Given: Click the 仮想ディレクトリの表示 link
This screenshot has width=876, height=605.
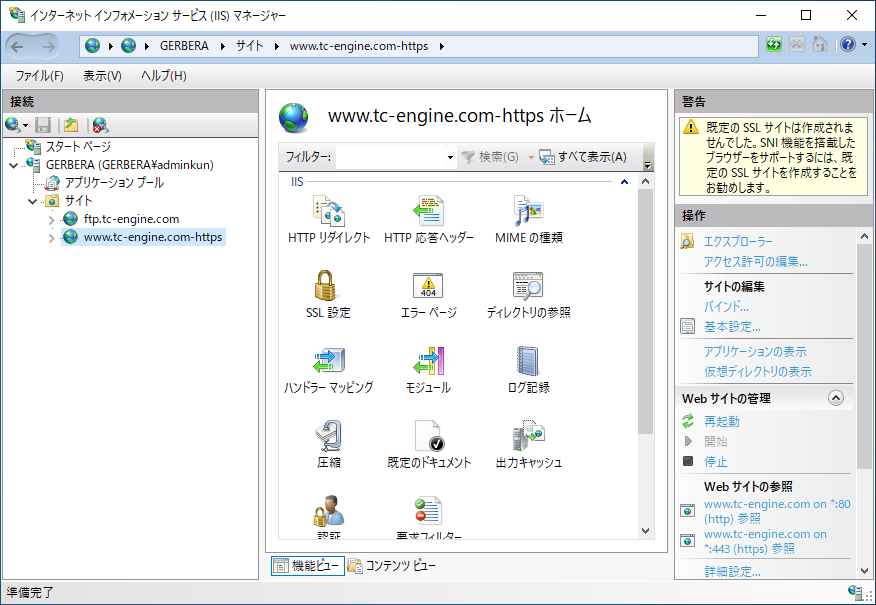Looking at the screenshot, I should coord(757,371).
